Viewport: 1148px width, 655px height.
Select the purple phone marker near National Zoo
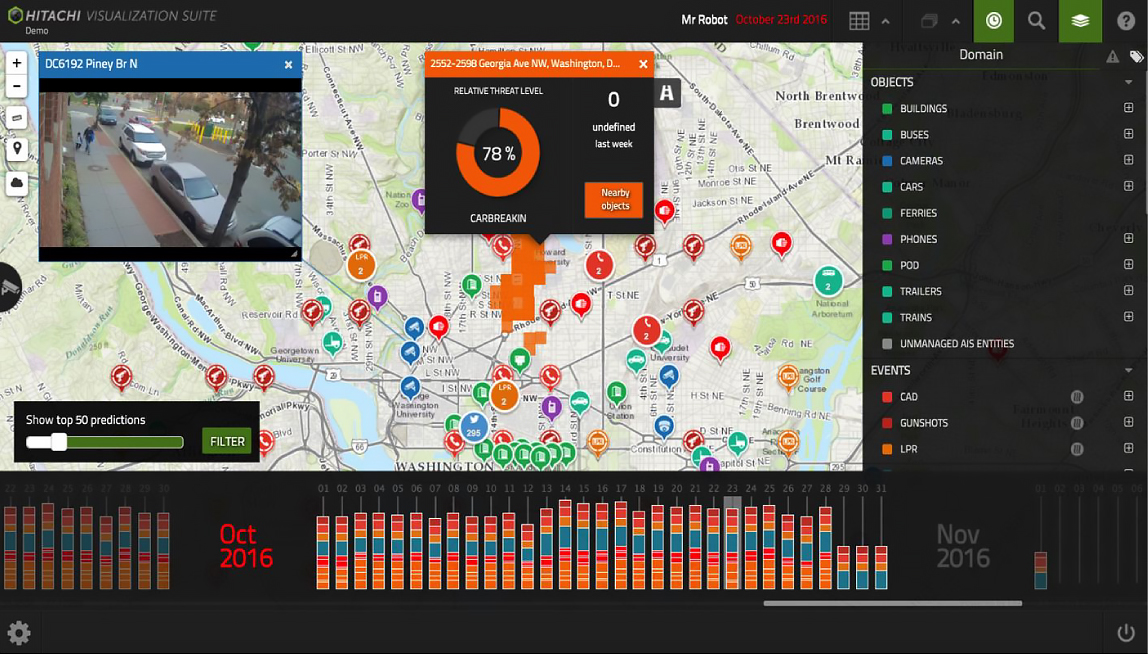420,200
